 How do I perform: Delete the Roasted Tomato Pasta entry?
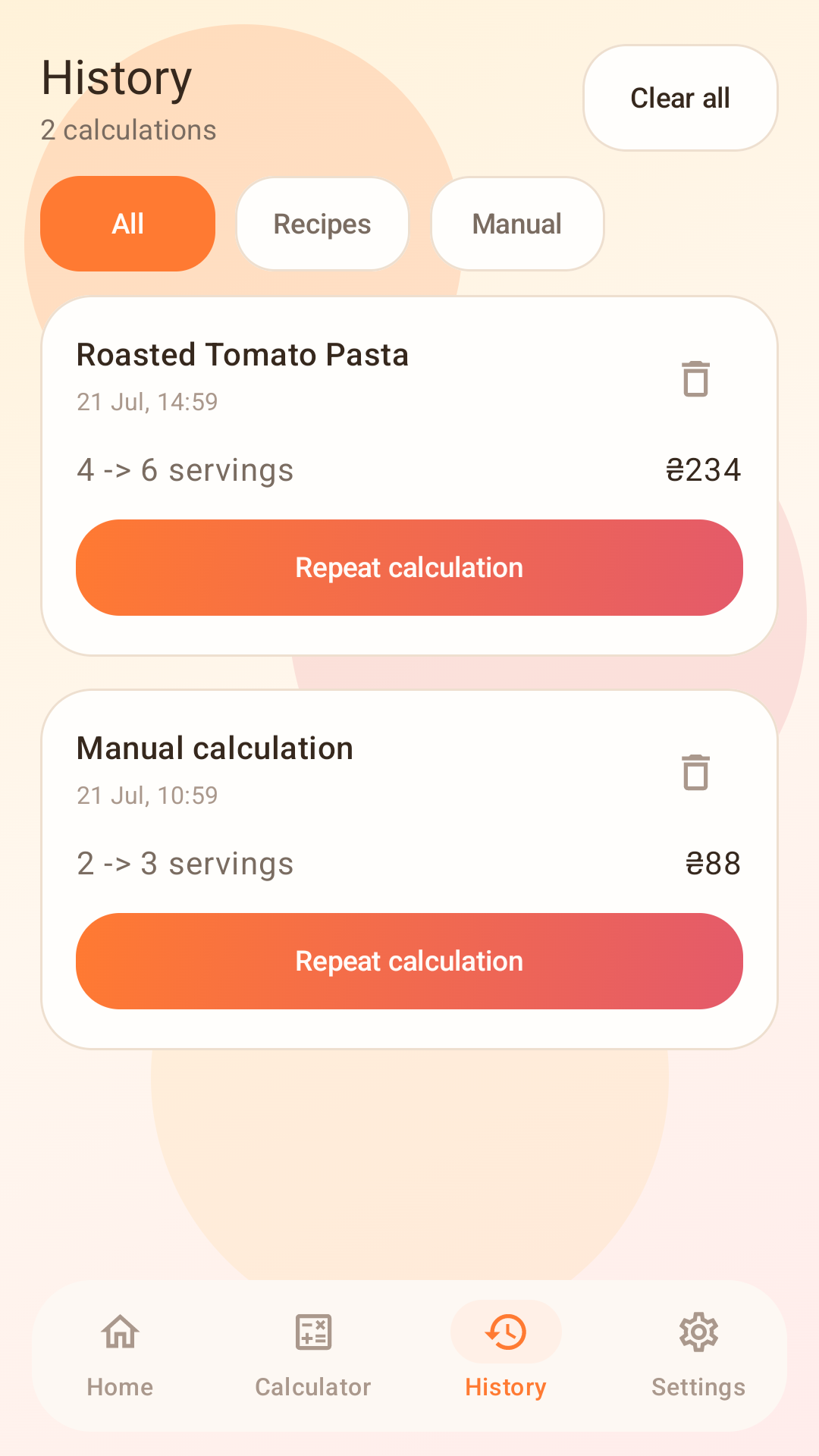click(695, 378)
